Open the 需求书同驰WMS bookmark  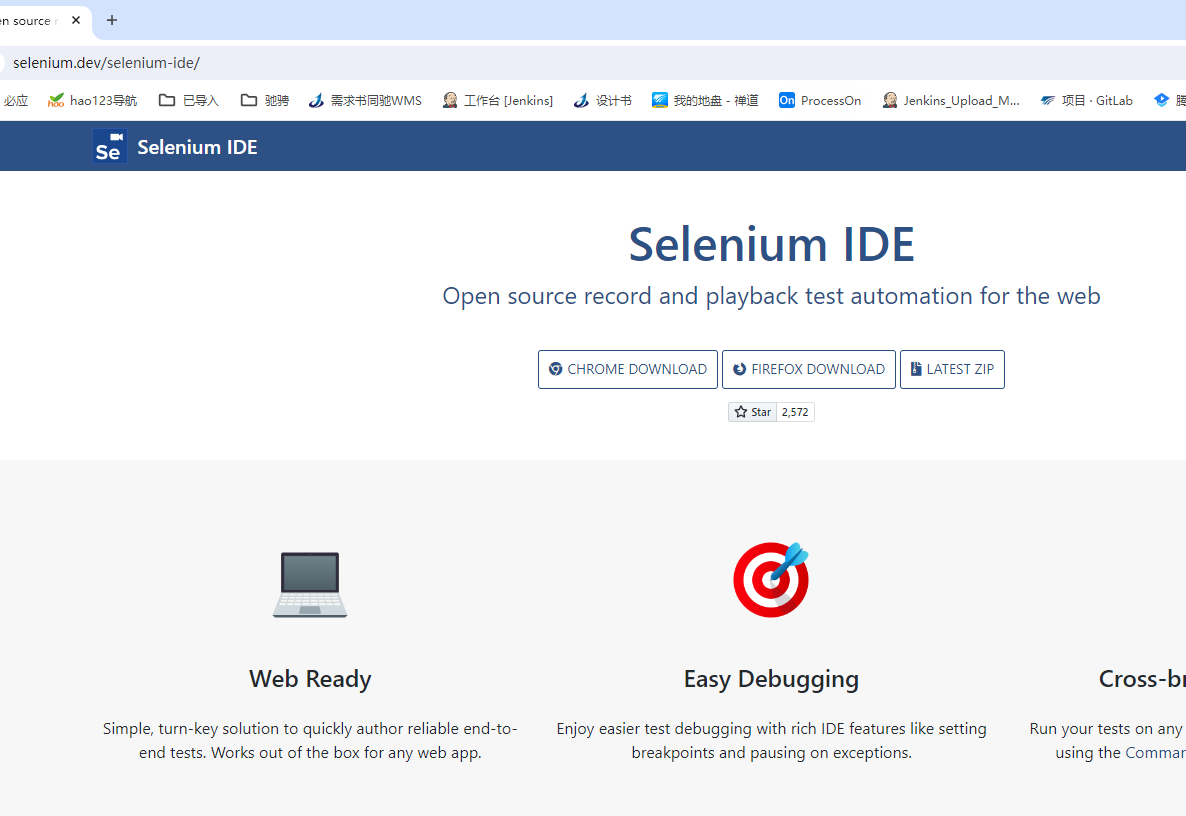pyautogui.click(x=365, y=101)
